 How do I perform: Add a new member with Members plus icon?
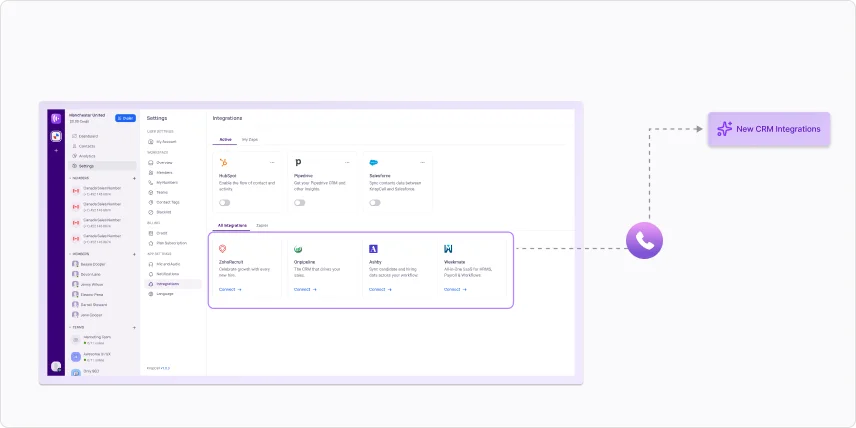click(x=134, y=254)
